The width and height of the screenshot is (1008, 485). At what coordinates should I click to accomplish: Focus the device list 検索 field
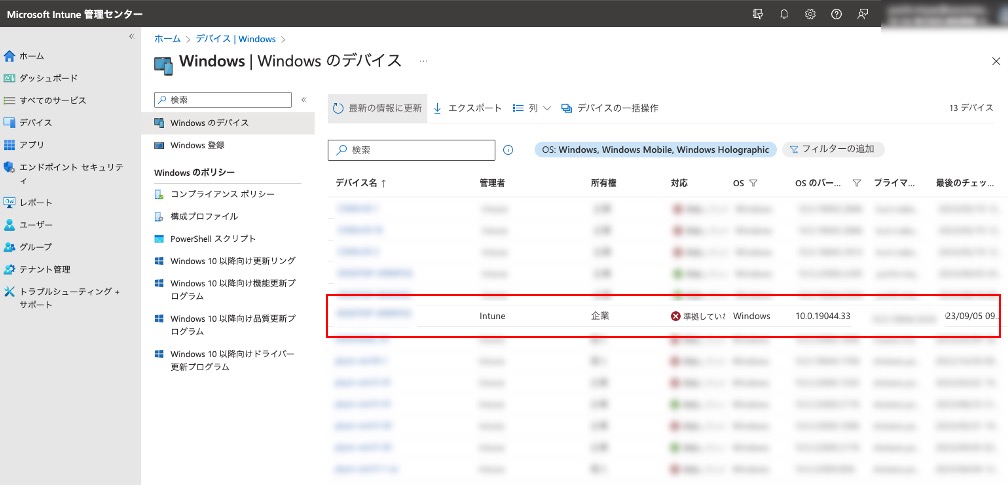[411, 150]
